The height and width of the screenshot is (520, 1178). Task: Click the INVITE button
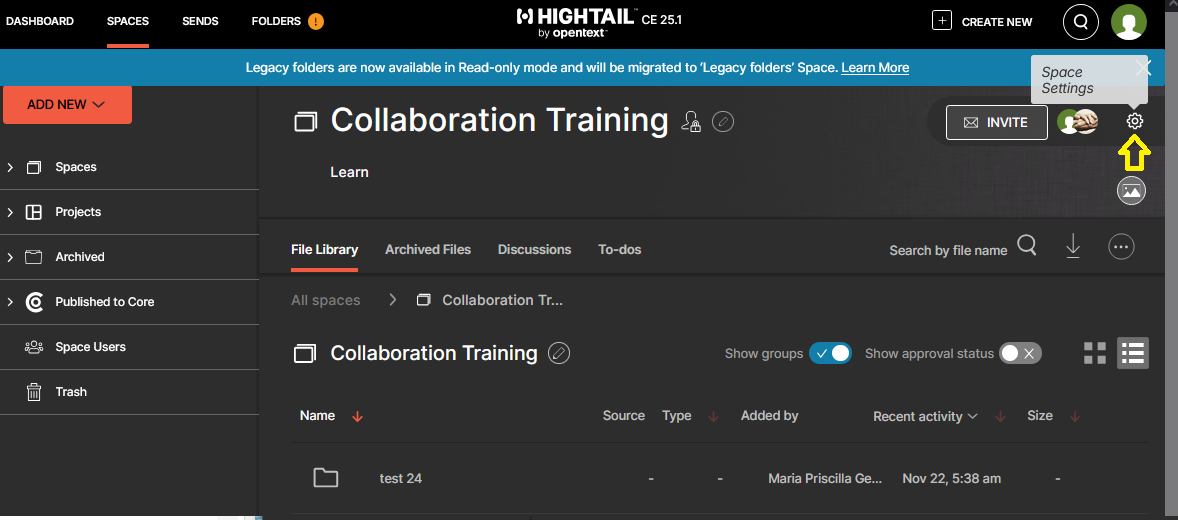tap(996, 122)
